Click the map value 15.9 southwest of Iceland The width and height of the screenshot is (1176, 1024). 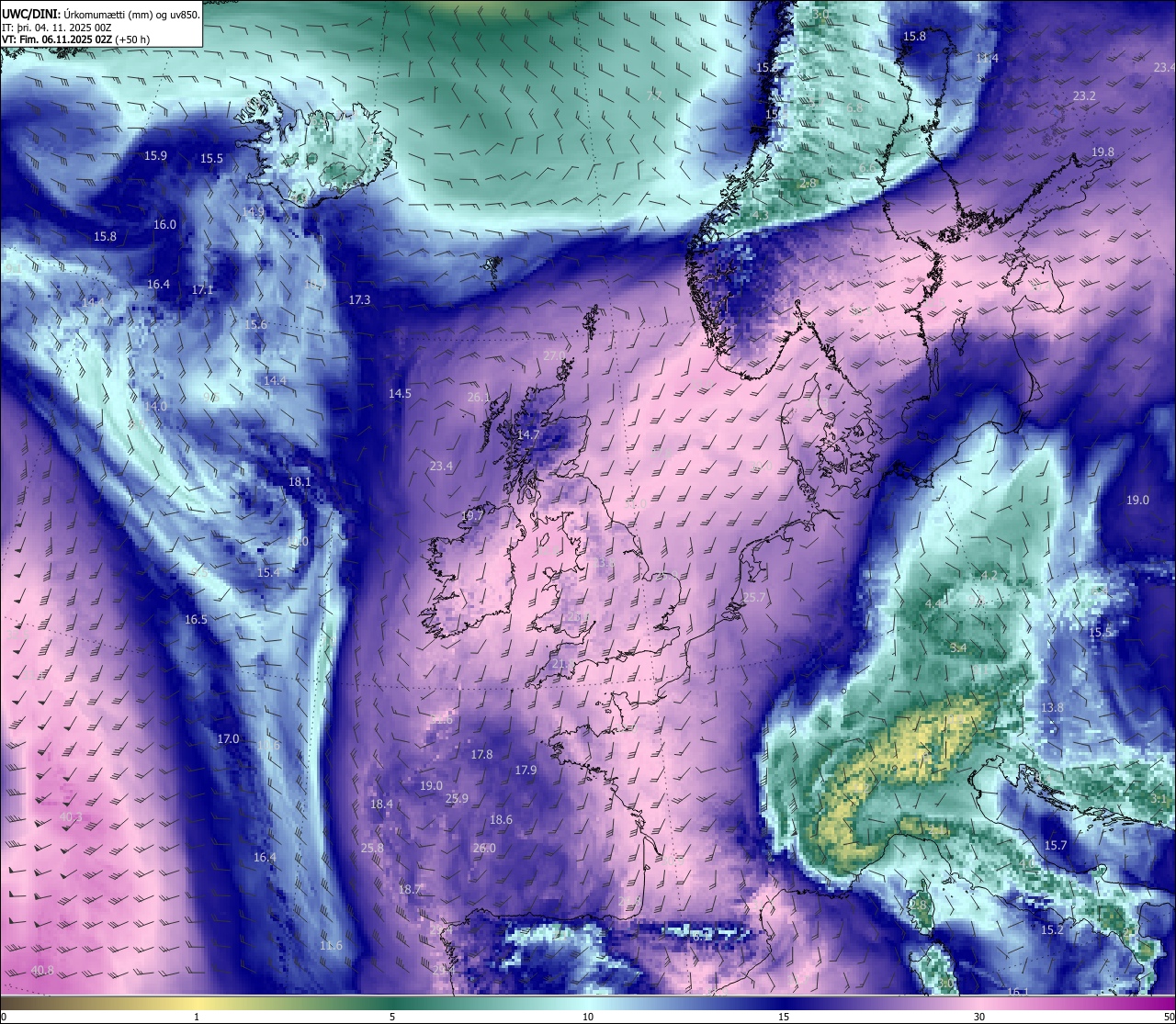155,155
